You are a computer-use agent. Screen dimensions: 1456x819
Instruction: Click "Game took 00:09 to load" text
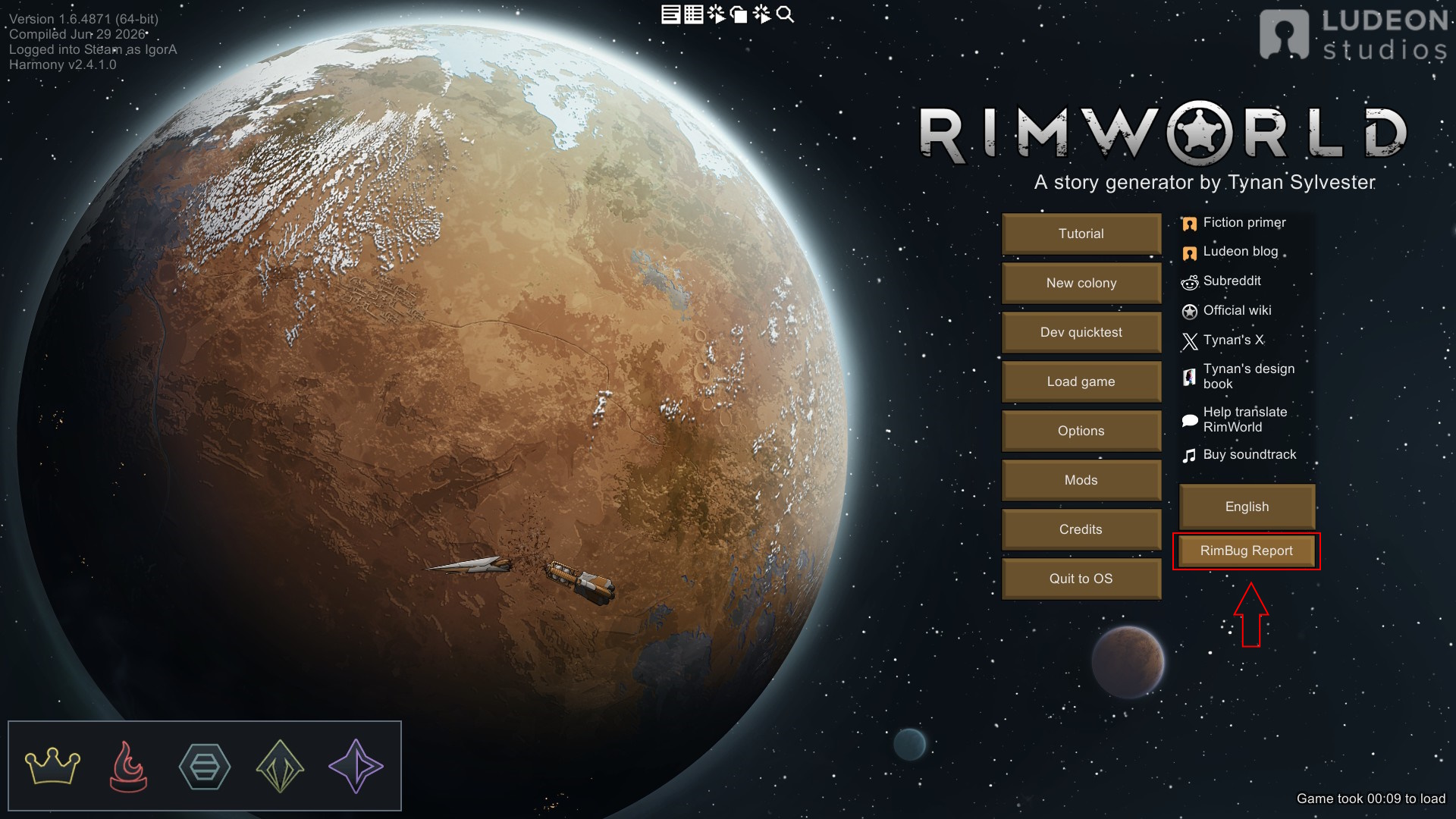tap(1371, 799)
